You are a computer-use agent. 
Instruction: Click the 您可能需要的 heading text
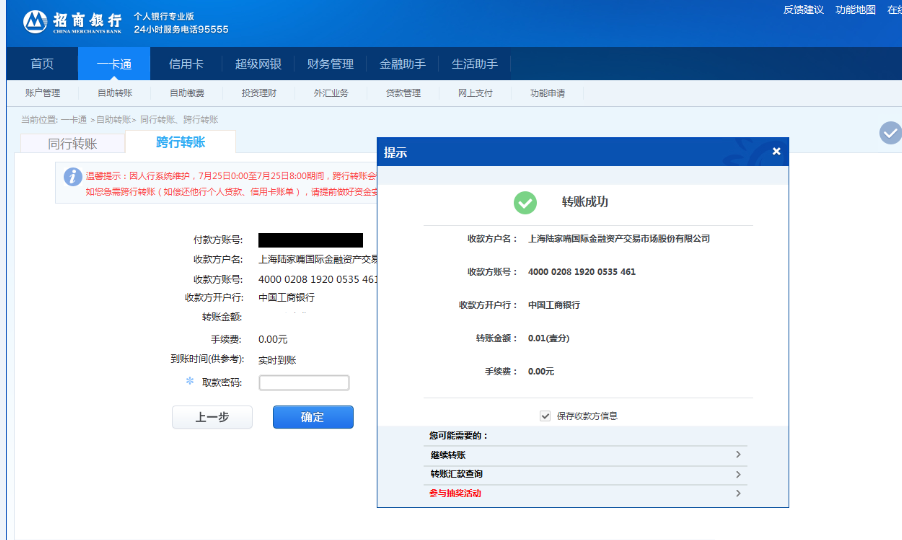[x=458, y=436]
